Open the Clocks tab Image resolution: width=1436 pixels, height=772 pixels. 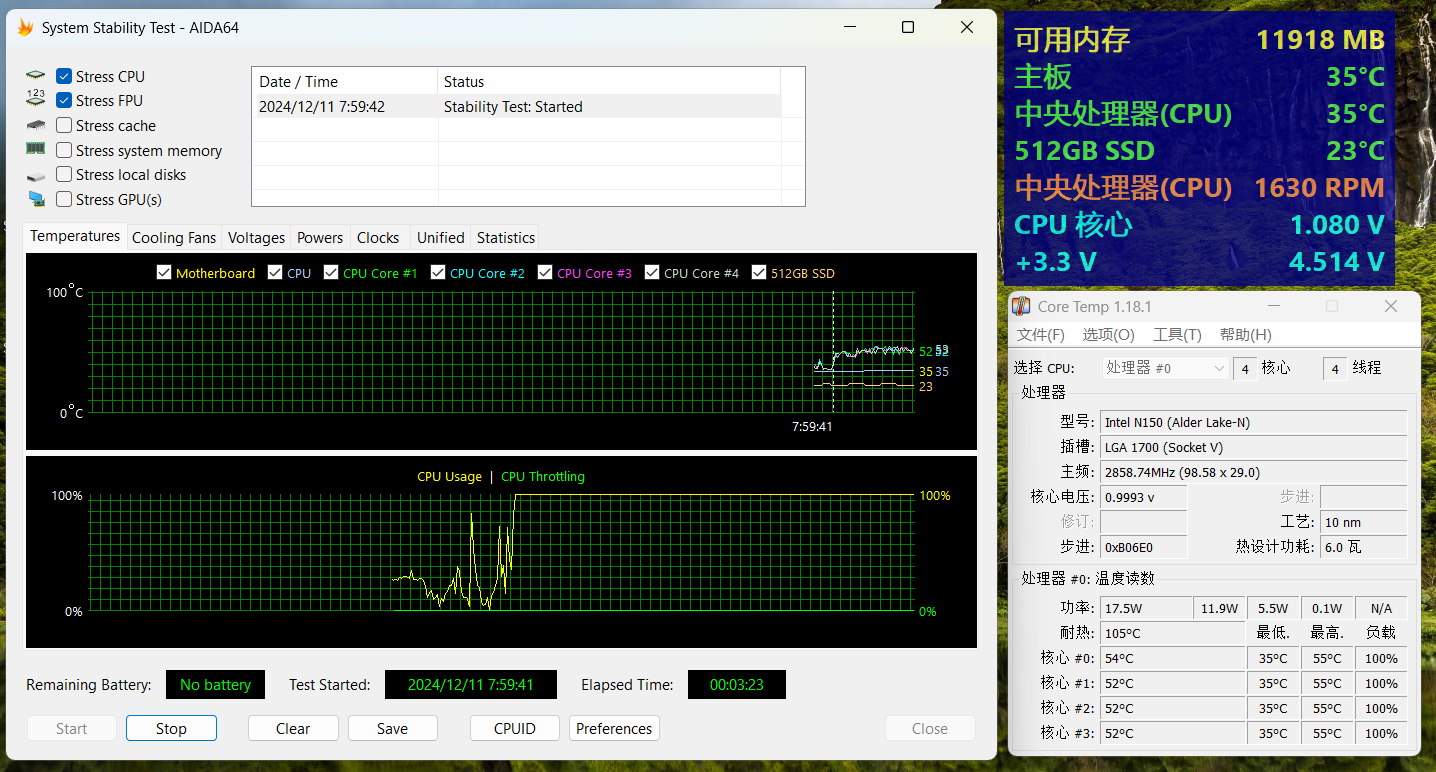[x=378, y=238]
